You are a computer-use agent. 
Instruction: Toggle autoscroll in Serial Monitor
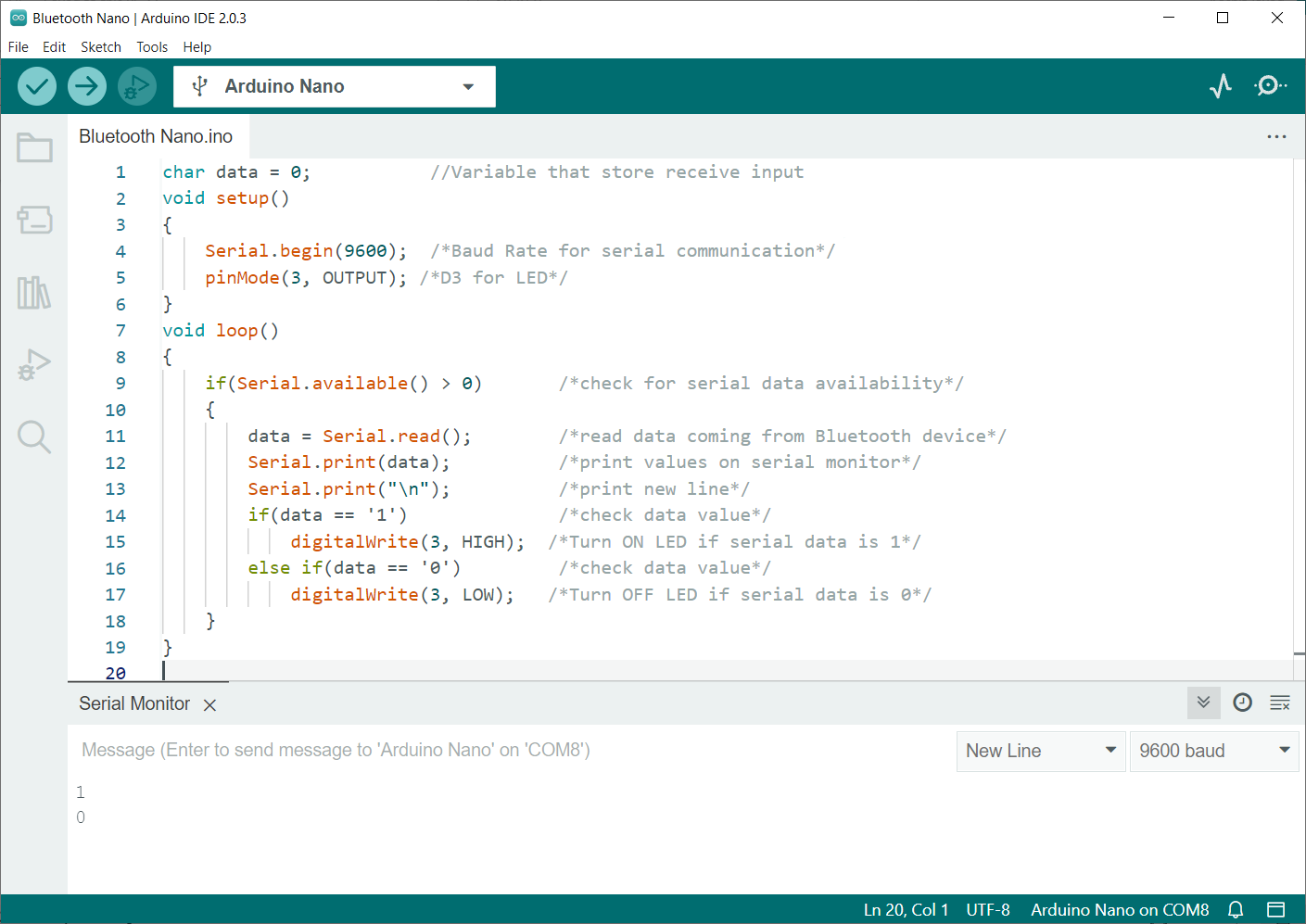1203,702
